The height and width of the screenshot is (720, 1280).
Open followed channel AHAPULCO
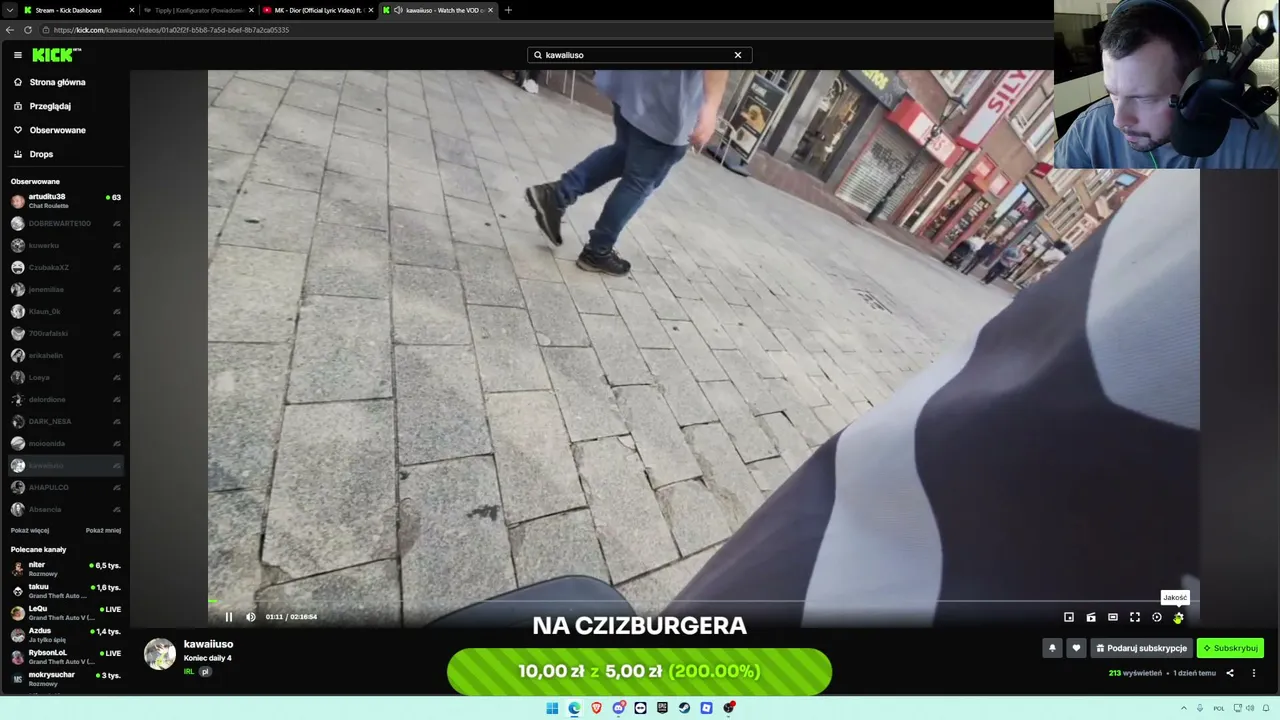click(65, 487)
